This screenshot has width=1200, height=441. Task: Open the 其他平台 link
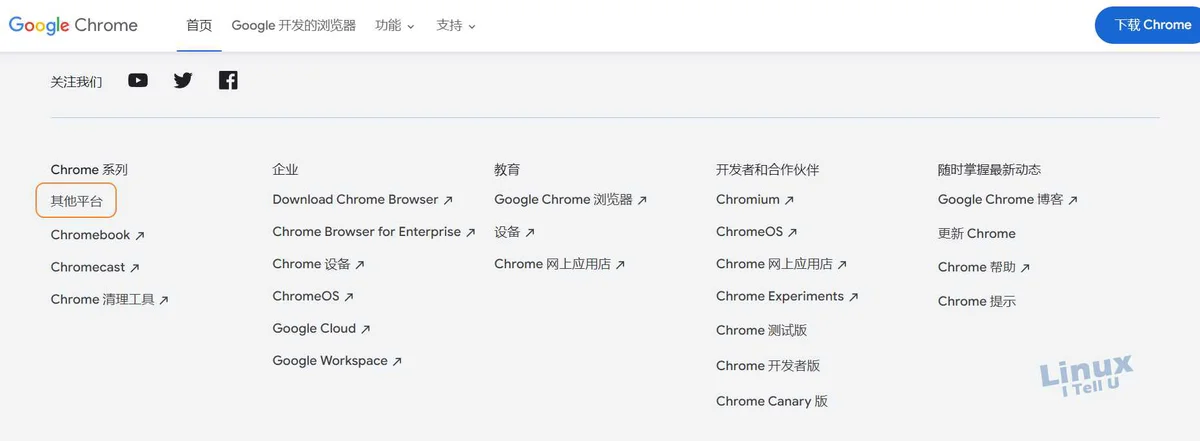coord(77,201)
